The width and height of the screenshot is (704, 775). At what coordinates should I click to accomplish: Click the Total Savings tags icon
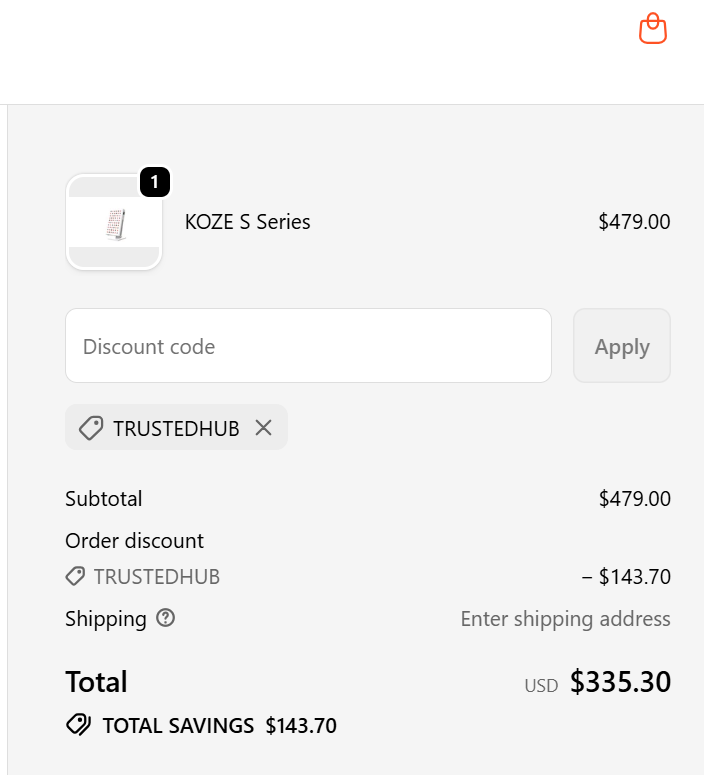click(x=78, y=725)
